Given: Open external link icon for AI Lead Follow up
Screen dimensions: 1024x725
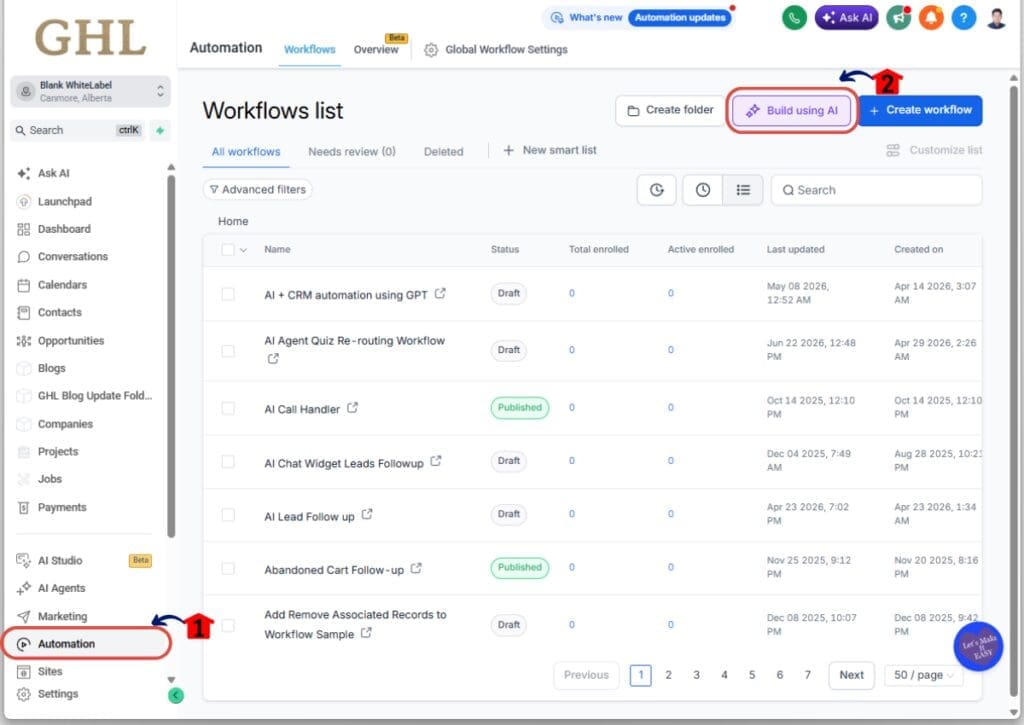Looking at the screenshot, I should (367, 515).
